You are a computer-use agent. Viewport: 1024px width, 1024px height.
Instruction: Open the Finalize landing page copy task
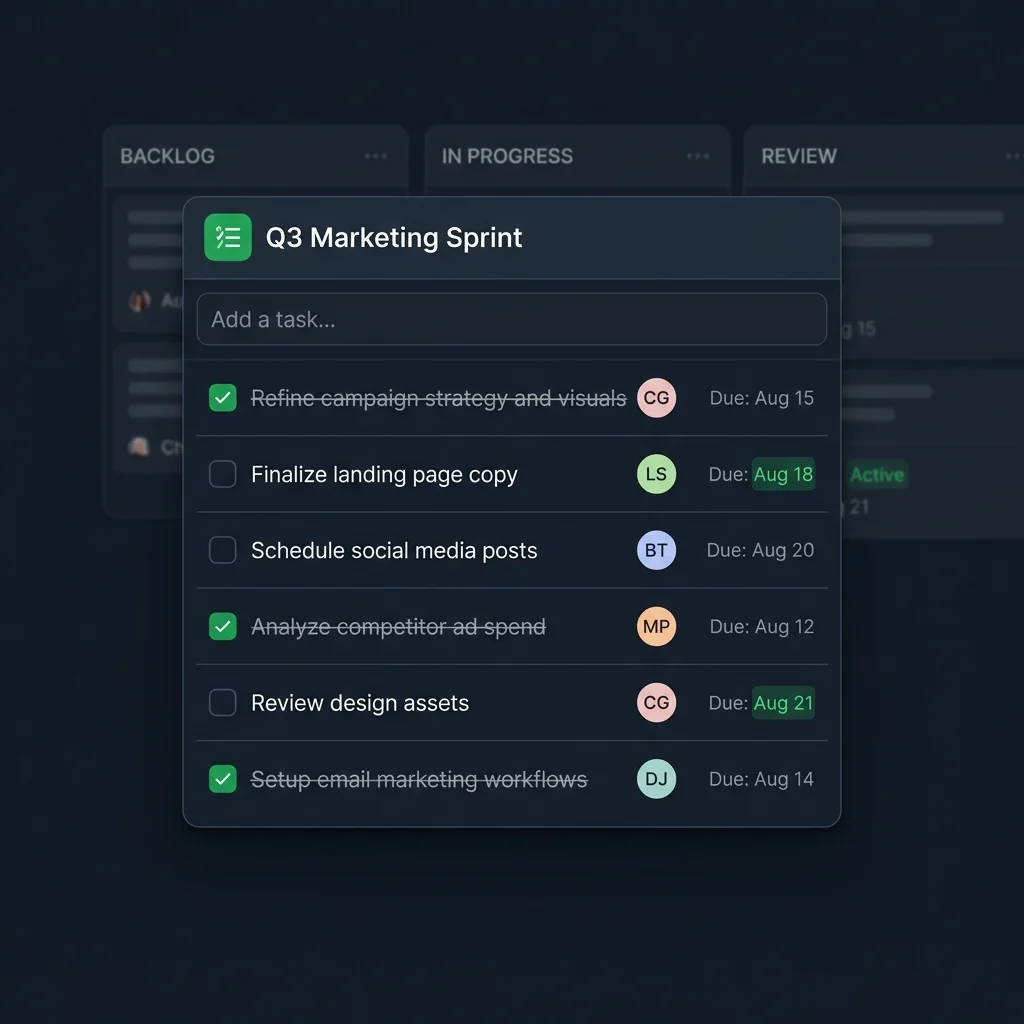click(384, 475)
